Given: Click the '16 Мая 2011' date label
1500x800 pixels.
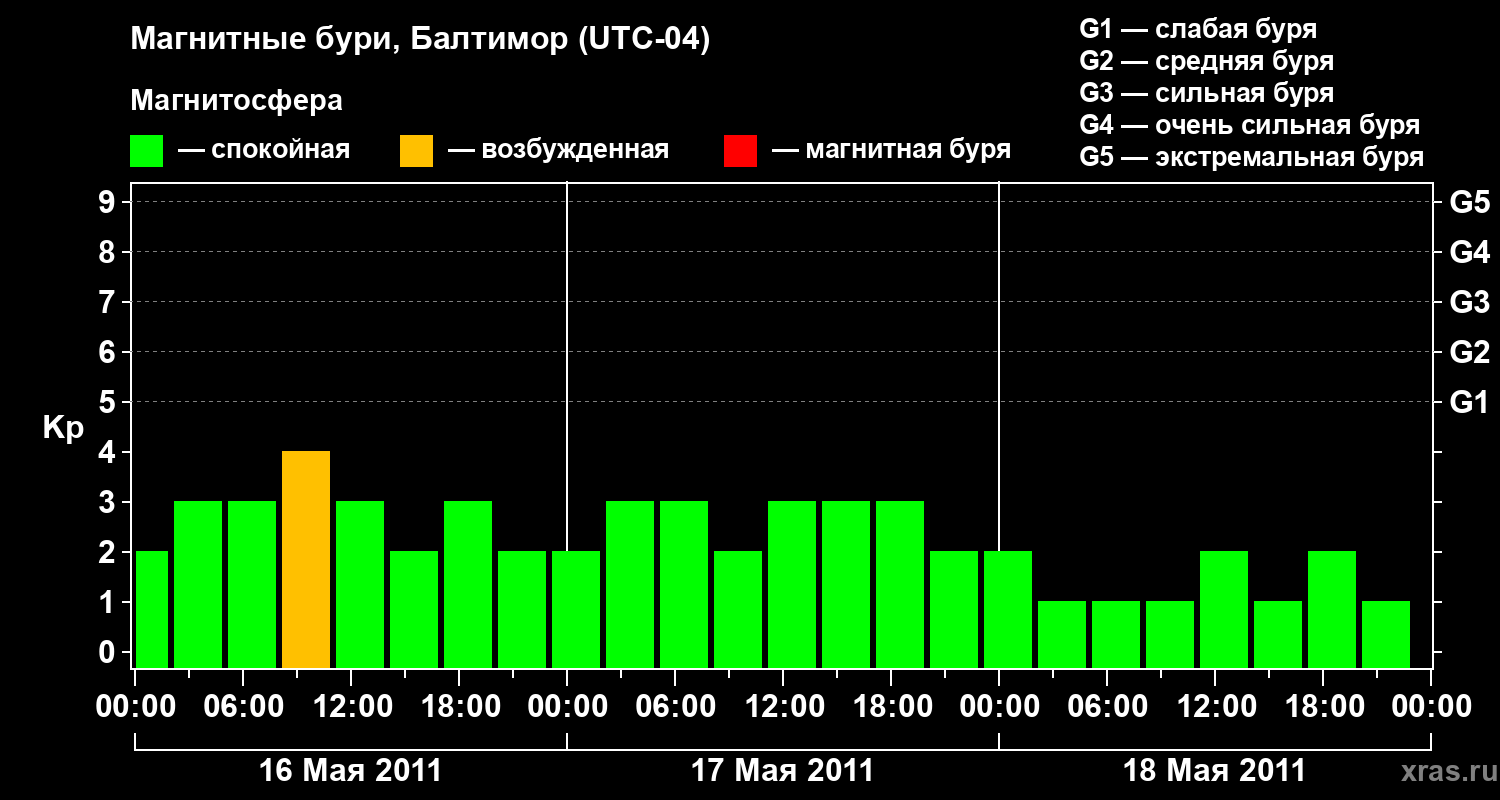Looking at the screenshot, I should click(x=350, y=771).
